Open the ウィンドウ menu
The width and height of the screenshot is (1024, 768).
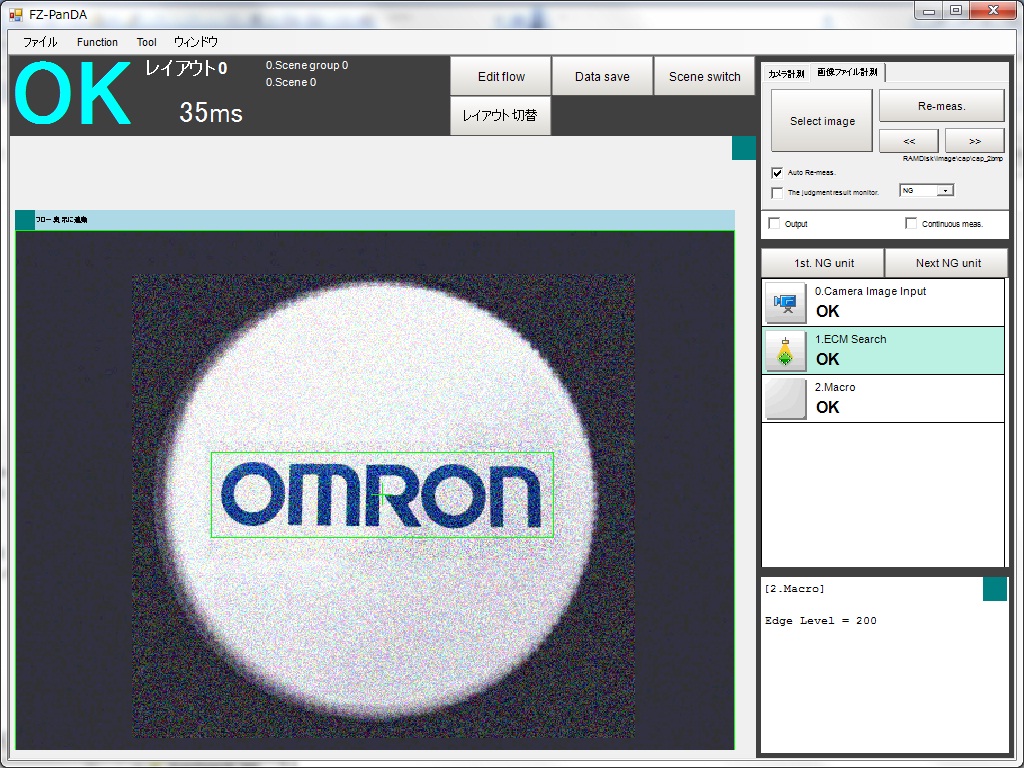[196, 42]
